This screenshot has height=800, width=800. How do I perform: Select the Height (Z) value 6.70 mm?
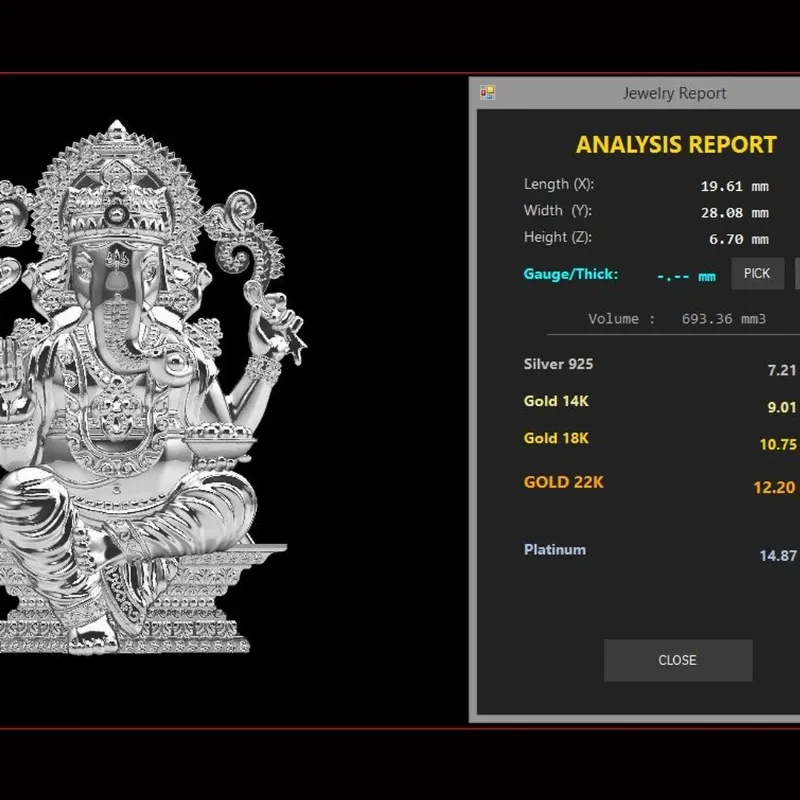tap(739, 239)
